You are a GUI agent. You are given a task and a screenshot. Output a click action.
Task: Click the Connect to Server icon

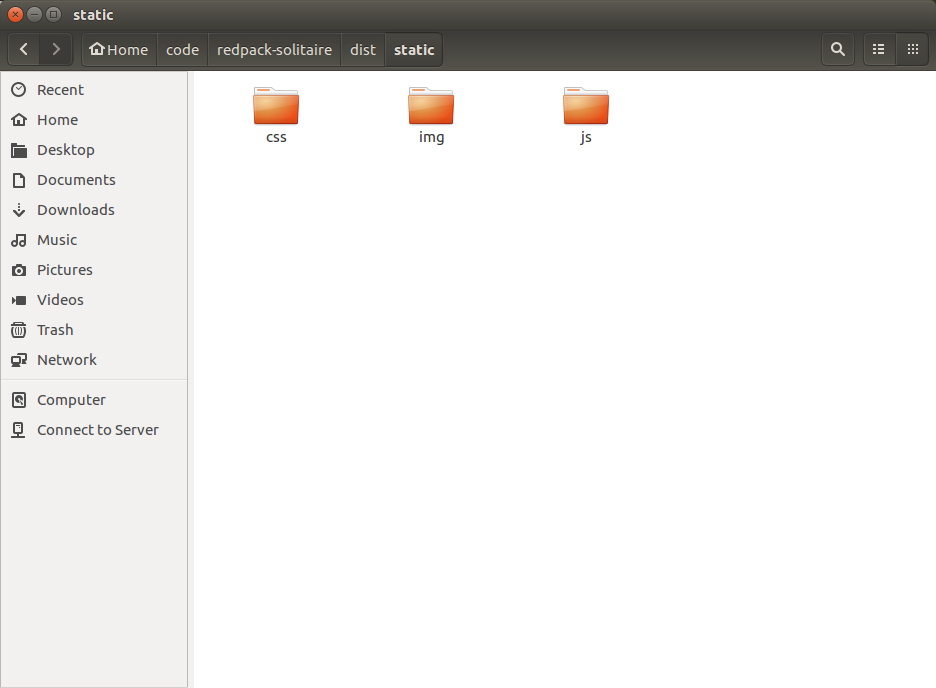19,430
